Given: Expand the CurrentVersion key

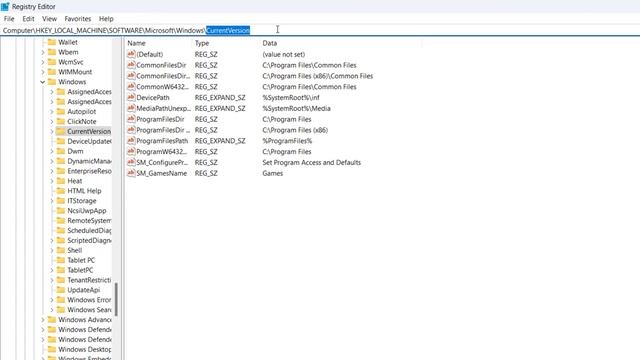Looking at the screenshot, I should click(x=52, y=131).
